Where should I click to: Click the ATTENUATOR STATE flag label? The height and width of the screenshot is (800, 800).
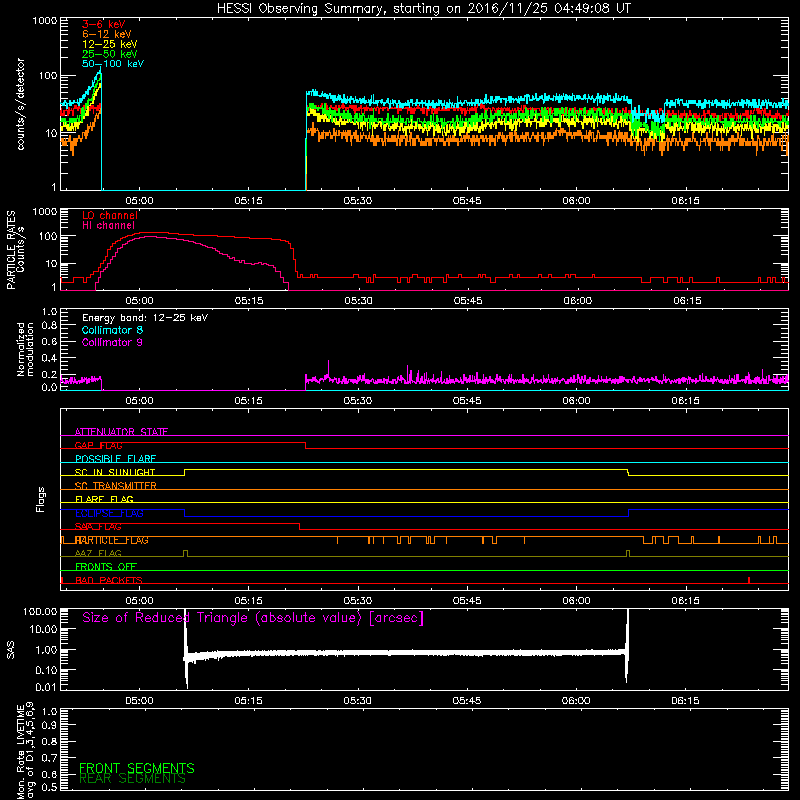click(x=121, y=432)
